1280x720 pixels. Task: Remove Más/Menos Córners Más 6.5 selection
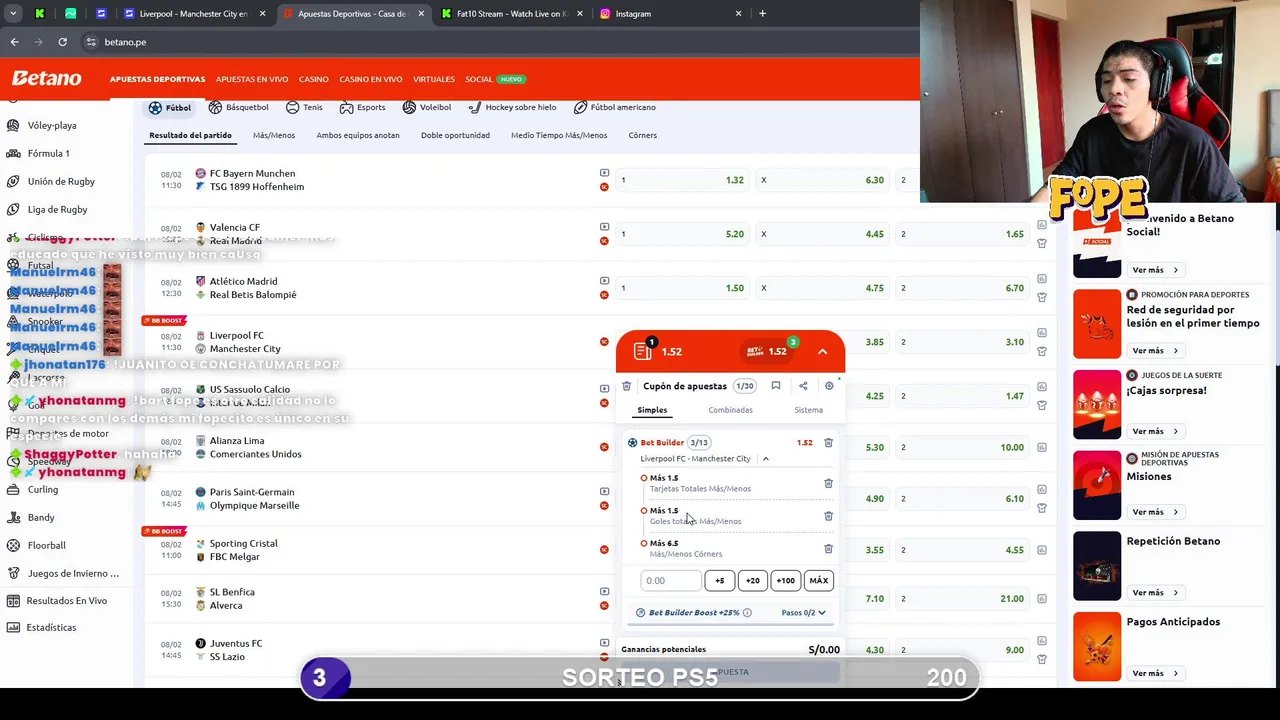tap(828, 548)
